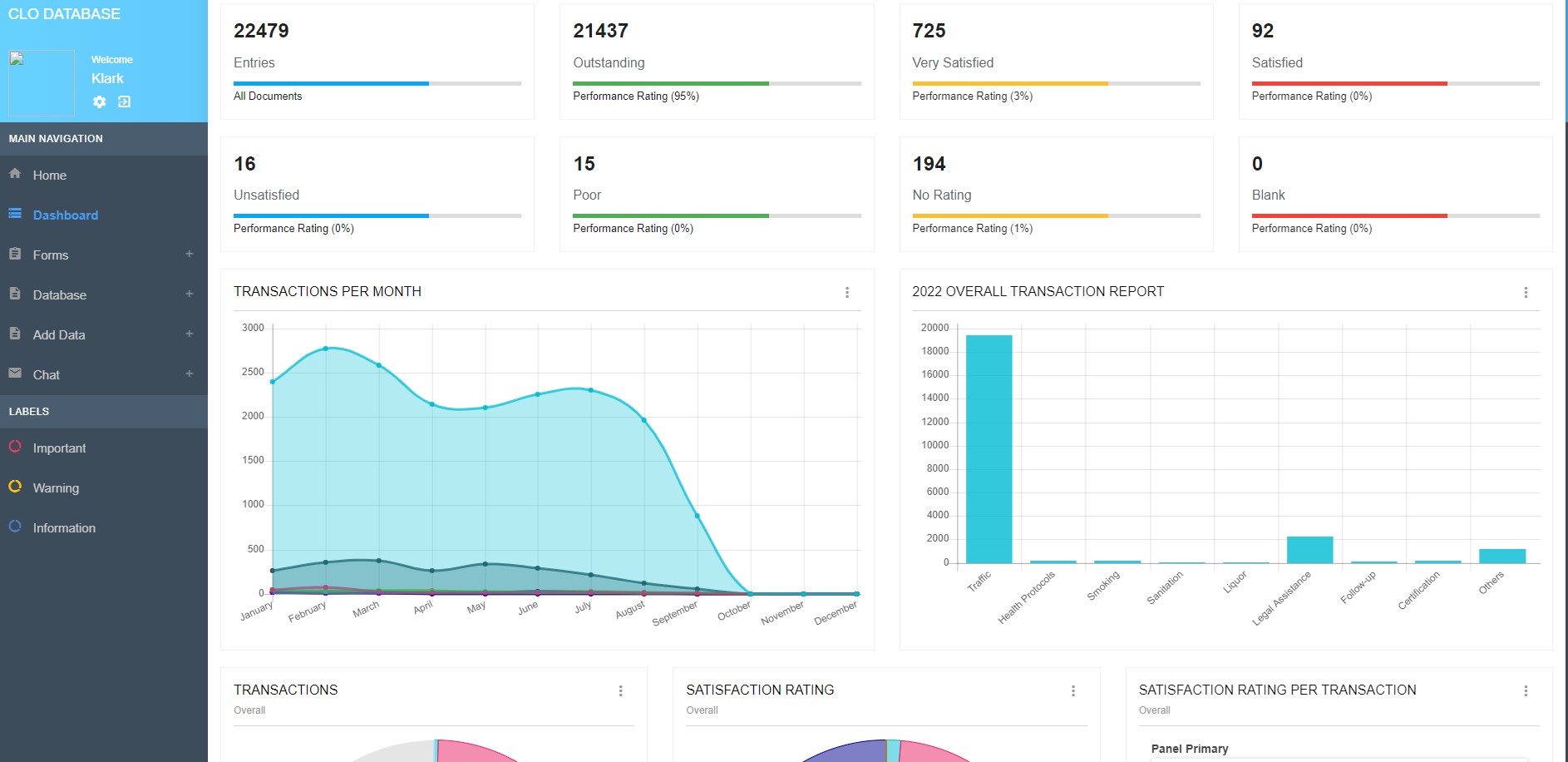The height and width of the screenshot is (762, 1568).
Task: Click the user profile picture thumbnail
Action: point(42,82)
